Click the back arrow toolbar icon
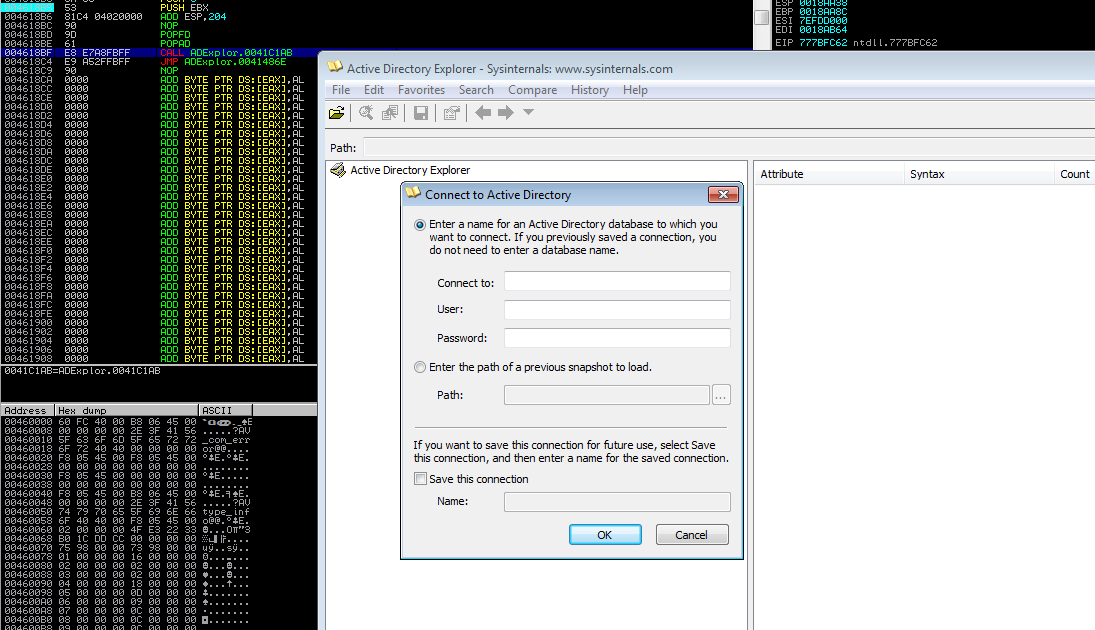This screenshot has height=630, width=1095. (483, 113)
